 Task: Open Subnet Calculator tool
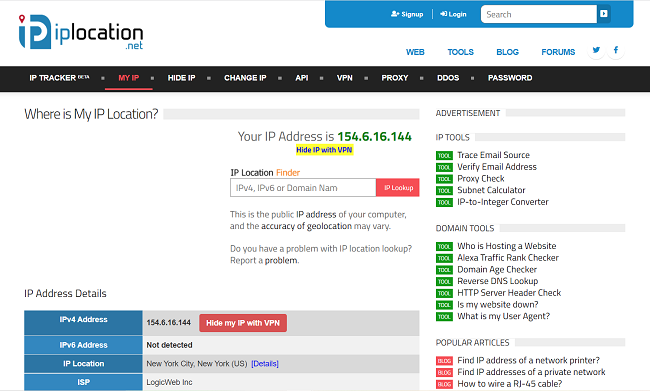(491, 190)
